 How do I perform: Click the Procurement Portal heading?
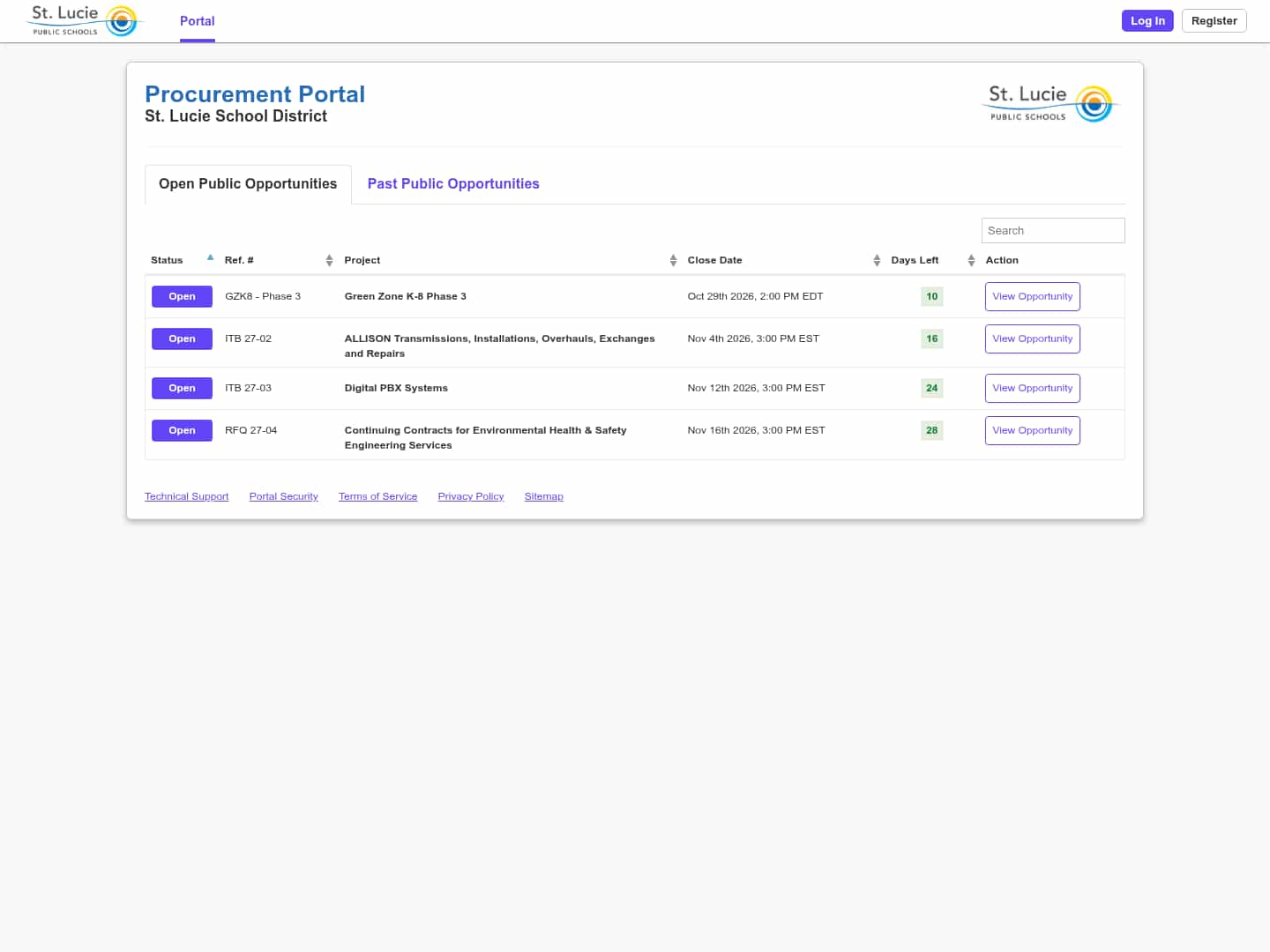(x=255, y=94)
